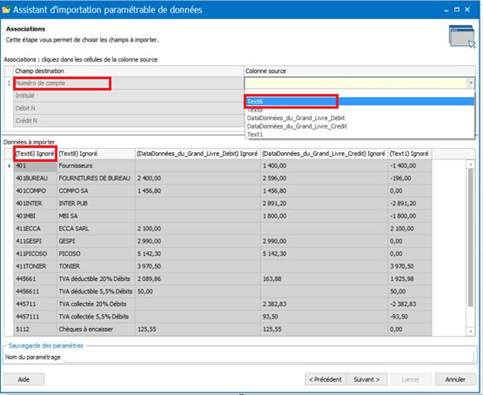Go back with the Précédent button
Screen dimensions: 483x395
(x=325, y=379)
